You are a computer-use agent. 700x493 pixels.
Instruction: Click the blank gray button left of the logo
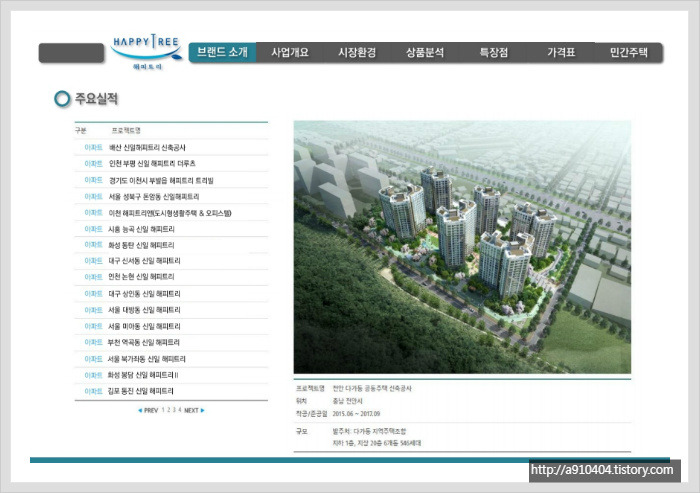click(x=71, y=53)
